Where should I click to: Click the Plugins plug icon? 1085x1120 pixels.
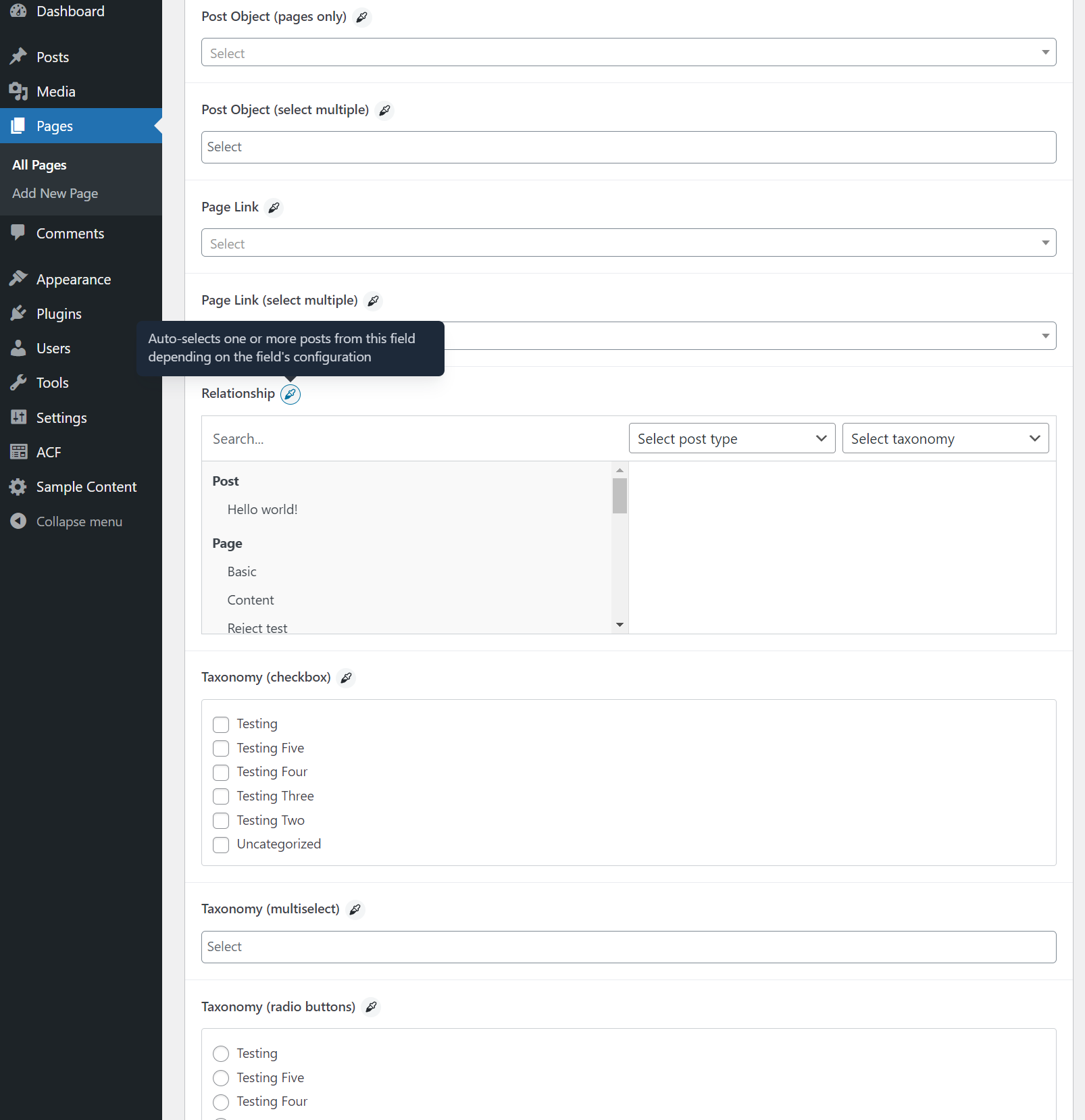coord(18,313)
